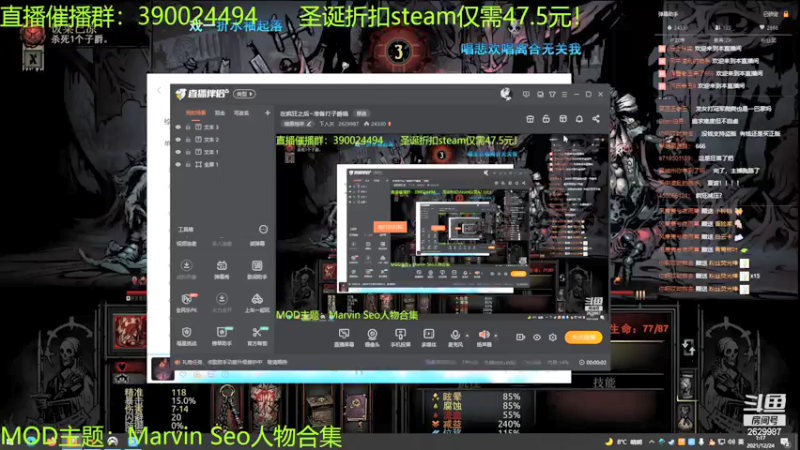Image resolution: width=800 pixels, height=450 pixels.
Task: Click the orange 关闭直播 stop-stream button
Action: pos(583,337)
